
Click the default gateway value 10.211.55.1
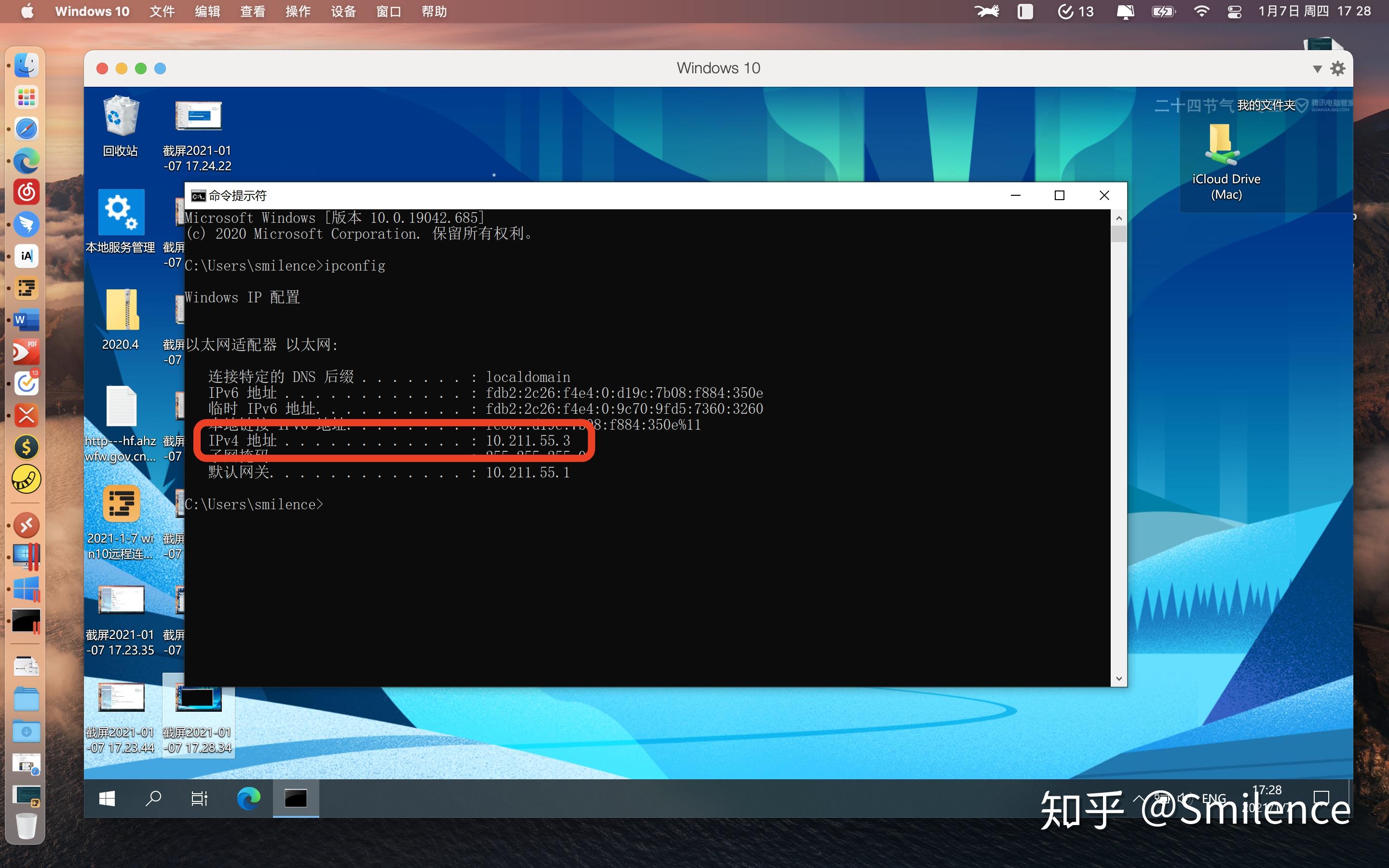point(528,473)
